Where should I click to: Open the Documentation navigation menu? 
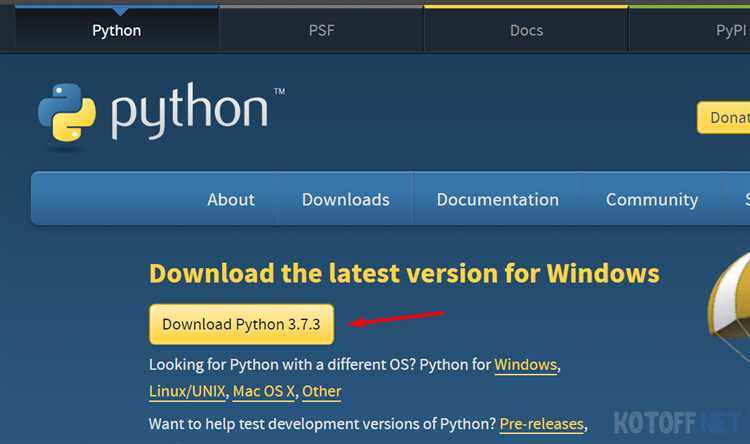pos(498,199)
